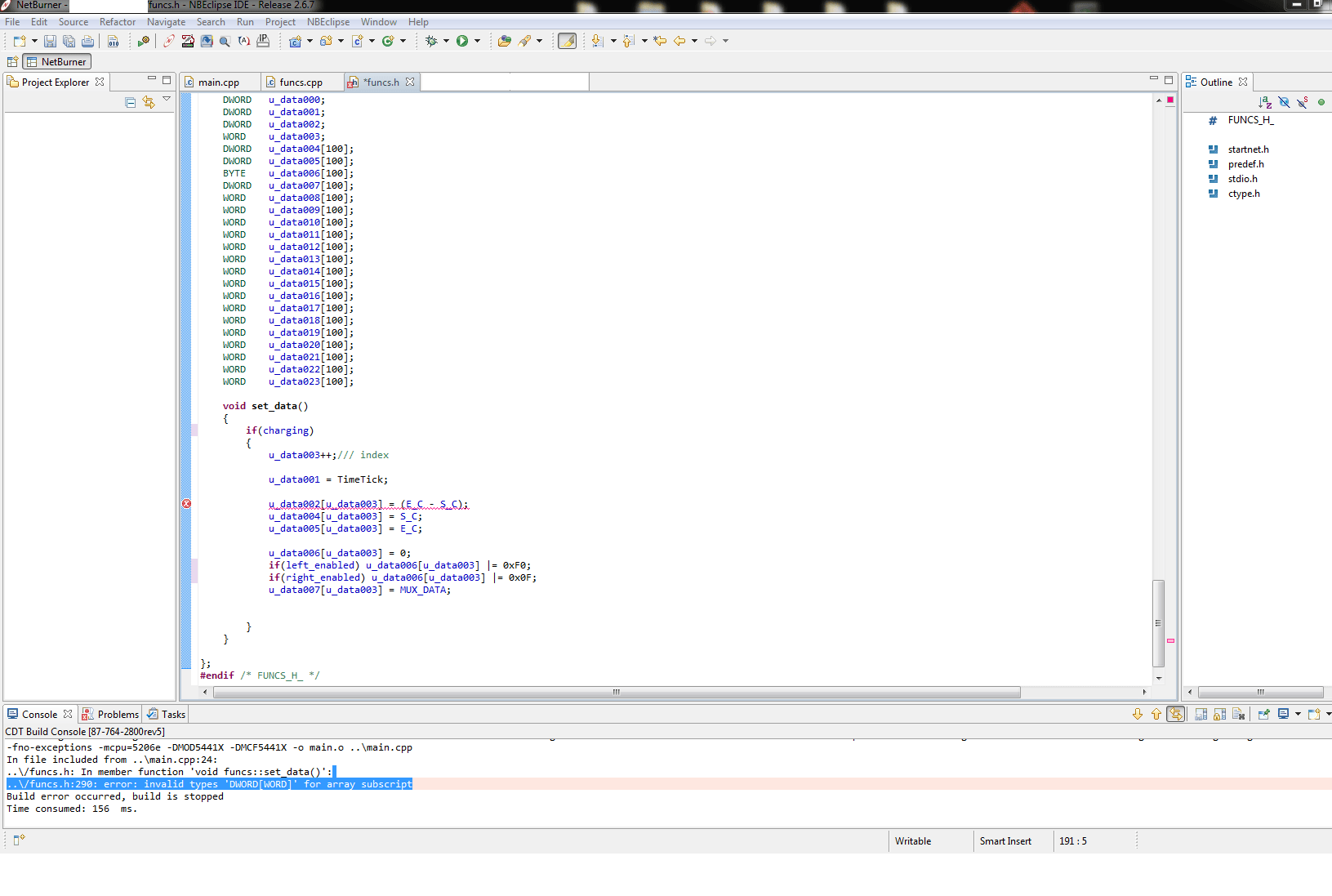Click the Print icon in the toolbar
1332x896 pixels.
coord(87,41)
